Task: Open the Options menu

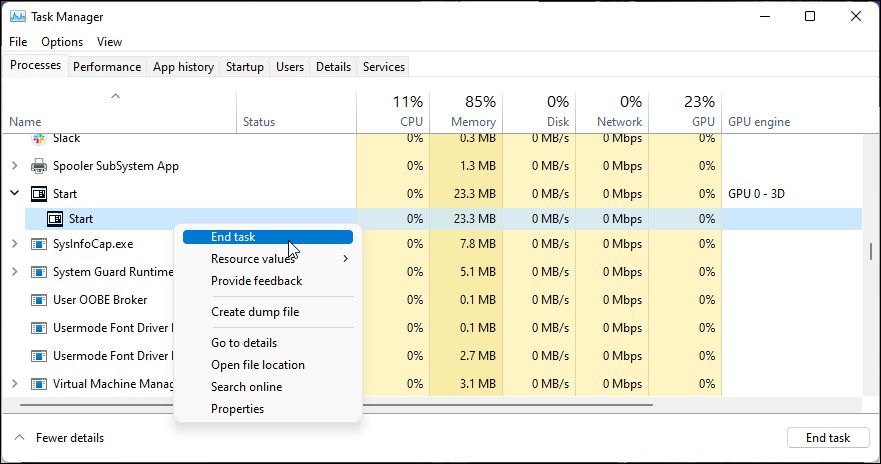Action: (x=62, y=42)
